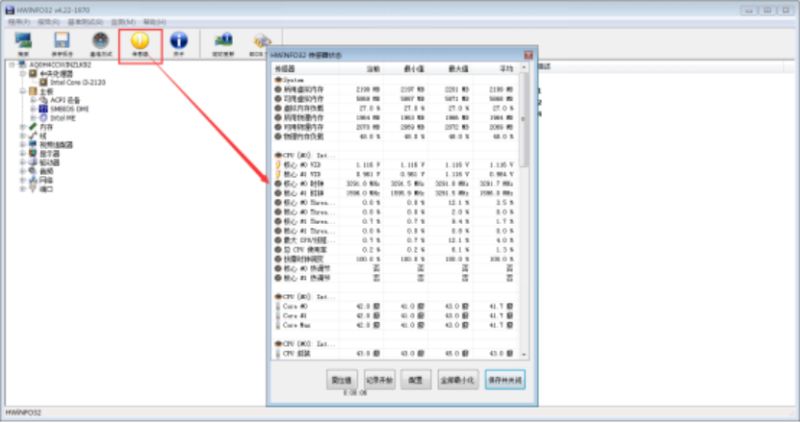
Task: Select the Core #1 temperature row
Action: (x=395, y=316)
